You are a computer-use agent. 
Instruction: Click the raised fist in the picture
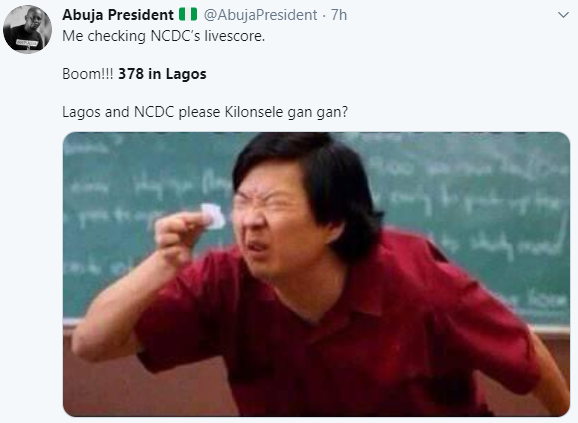pyautogui.click(x=179, y=238)
